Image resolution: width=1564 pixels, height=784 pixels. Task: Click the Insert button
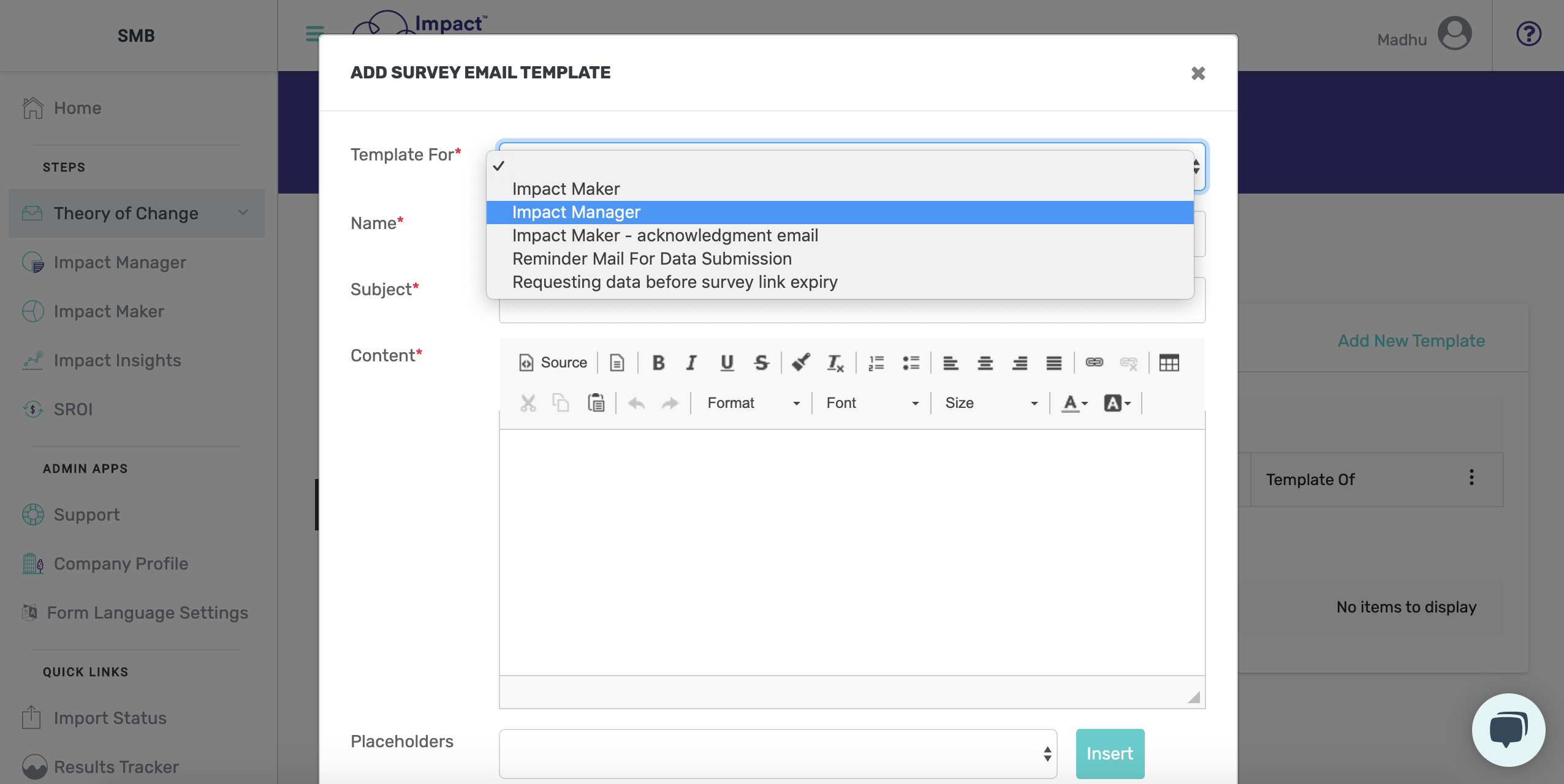pyautogui.click(x=1110, y=754)
